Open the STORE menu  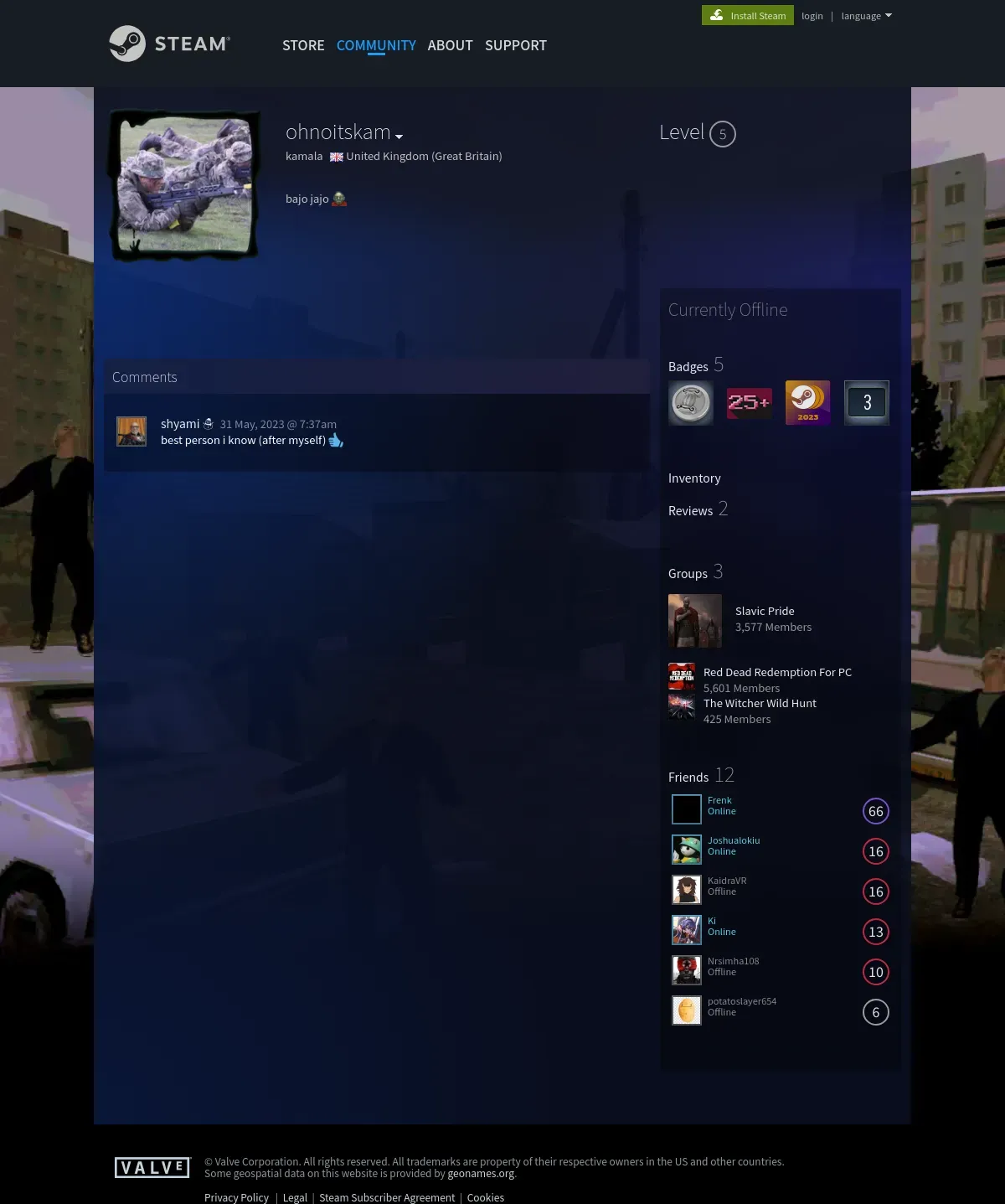[303, 45]
